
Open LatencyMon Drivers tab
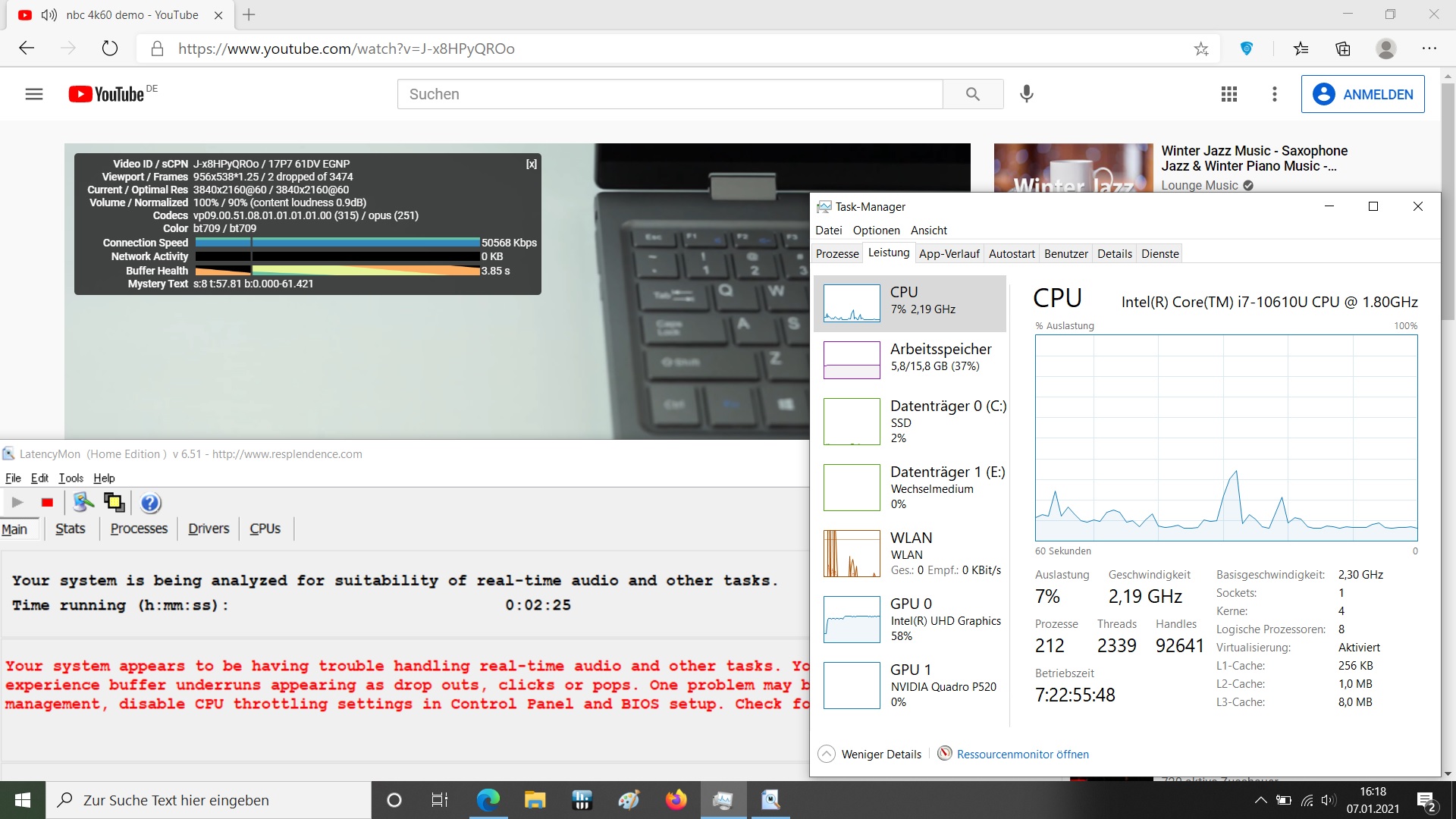[209, 529]
